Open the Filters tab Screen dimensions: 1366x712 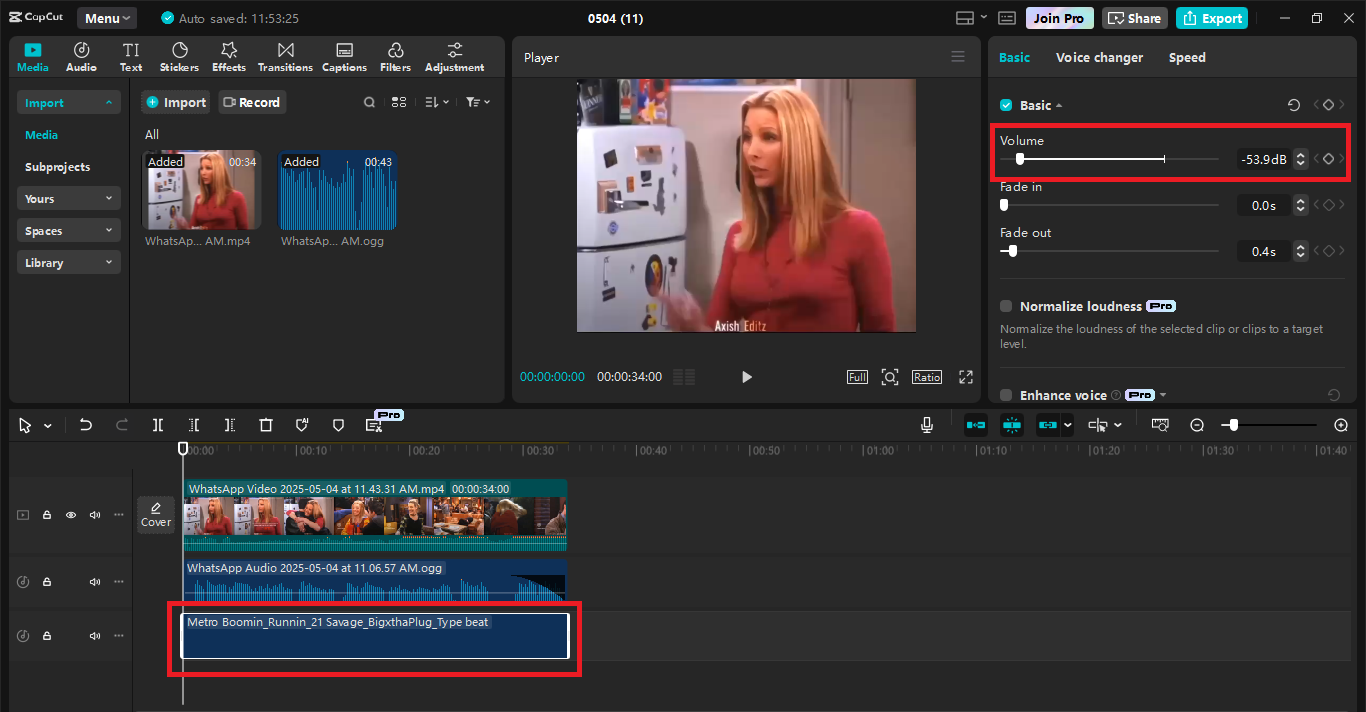pos(395,57)
